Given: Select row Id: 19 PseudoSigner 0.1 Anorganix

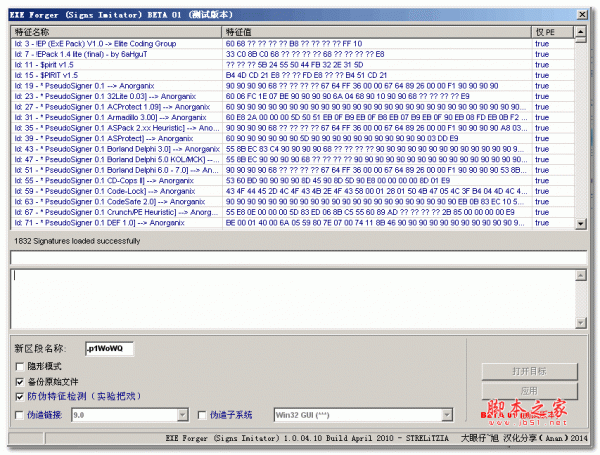Looking at the screenshot, I should [293, 86].
